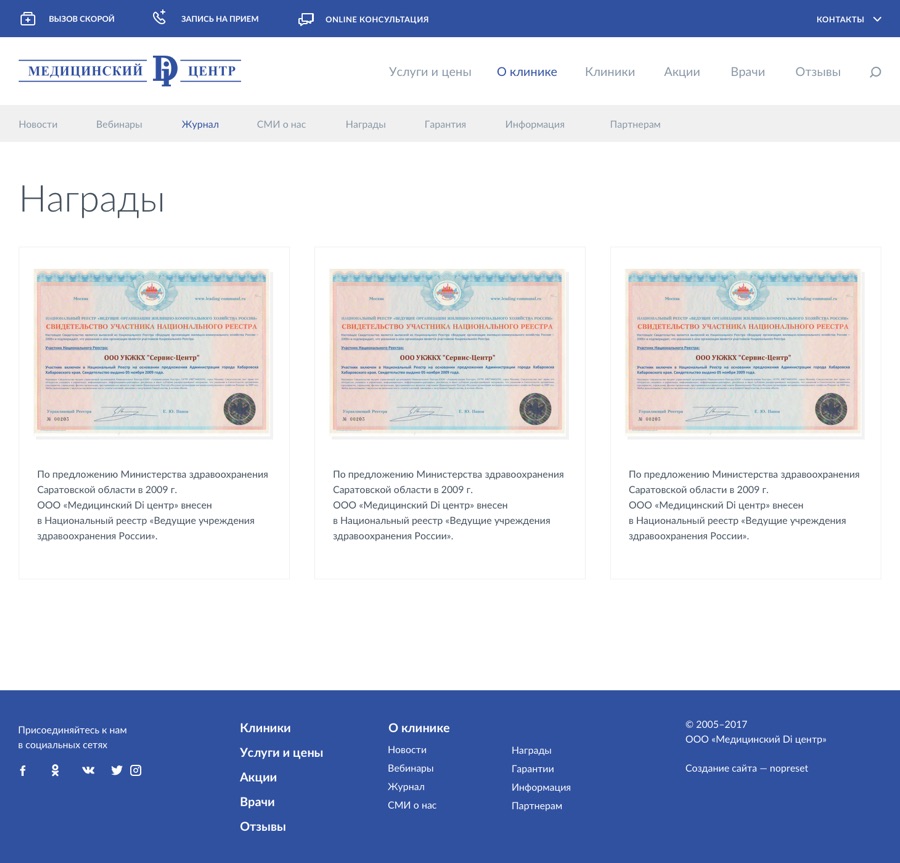
Task: Open the Odnoklassniki social icon
Action: click(x=55, y=771)
